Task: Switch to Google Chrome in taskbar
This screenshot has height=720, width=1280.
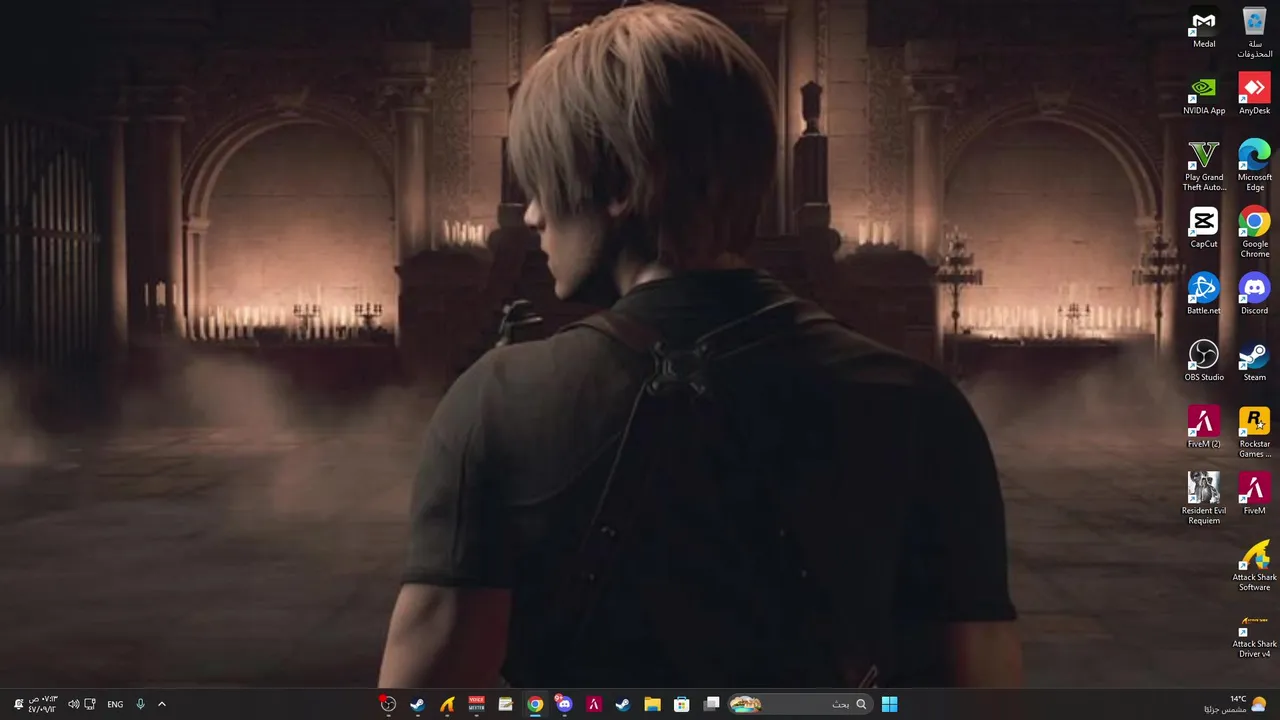Action: tap(535, 704)
